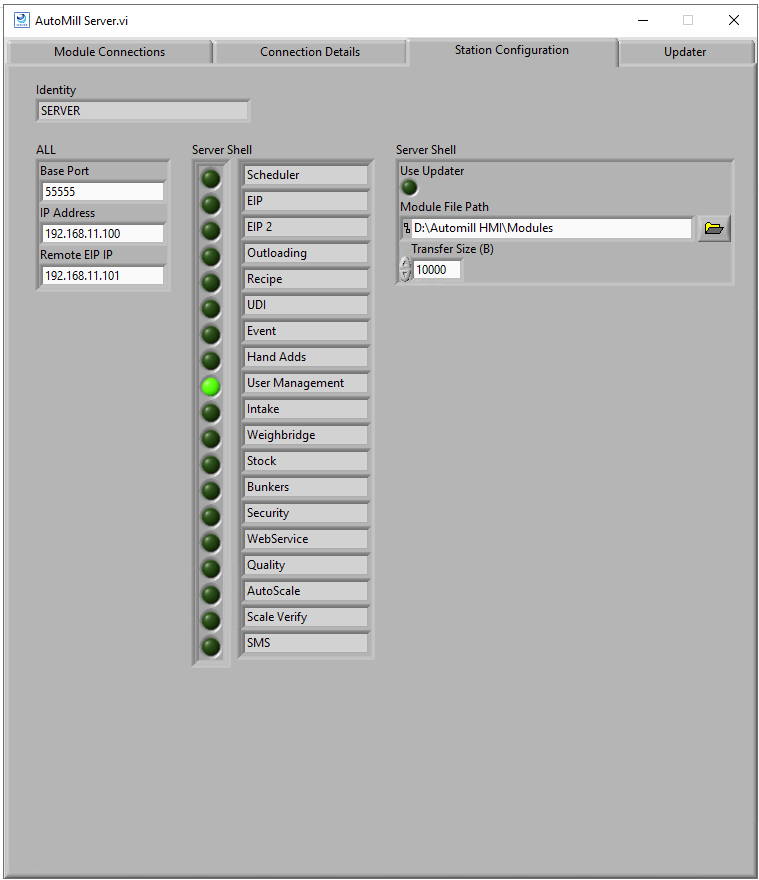The width and height of the screenshot is (759, 880).
Task: Toggle the Bunkers module LED
Action: (x=211, y=491)
